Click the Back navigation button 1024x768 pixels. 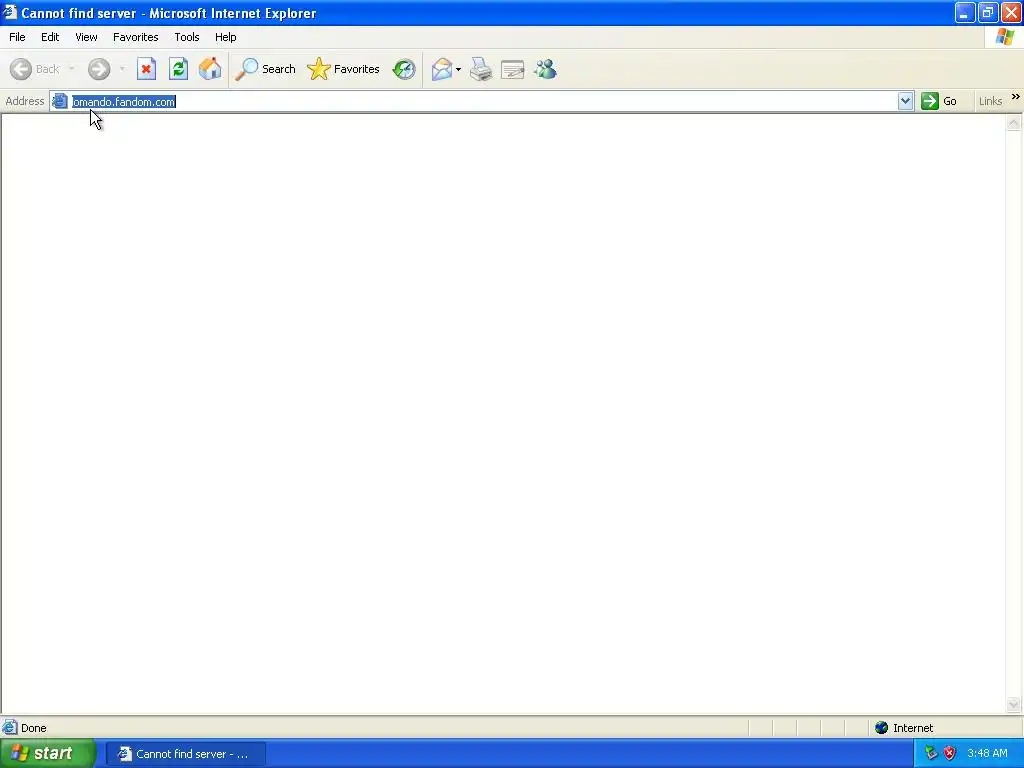click(x=35, y=69)
